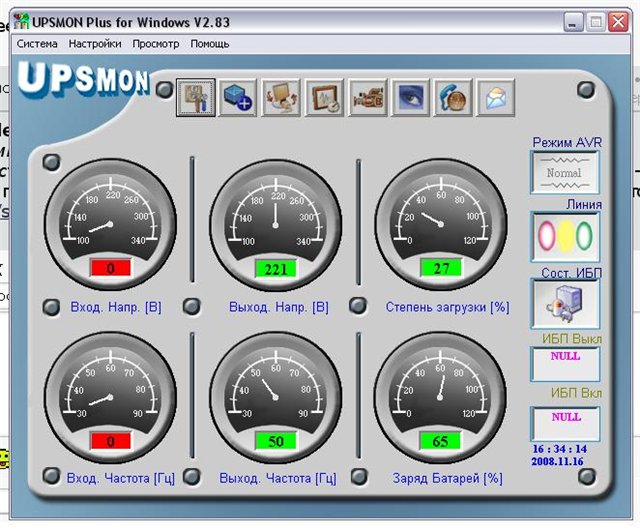Image resolution: width=640 pixels, height=530 pixels.
Task: Click the video camera toolbar icon
Action: 367,97
